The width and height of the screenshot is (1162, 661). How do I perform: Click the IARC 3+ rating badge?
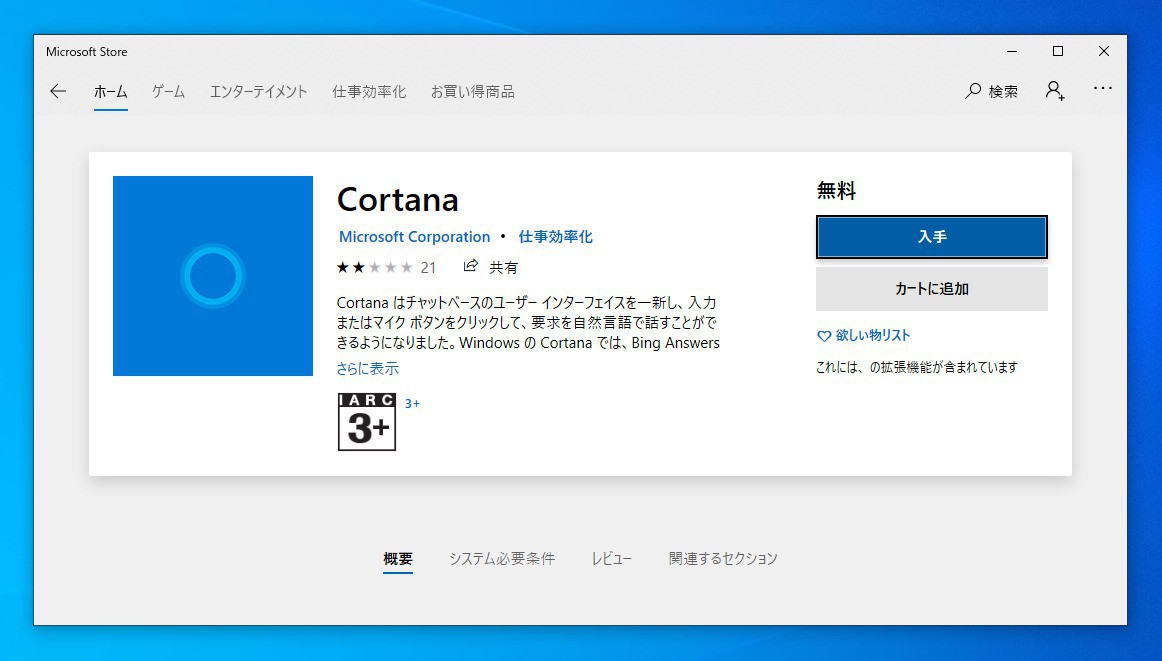(x=367, y=422)
